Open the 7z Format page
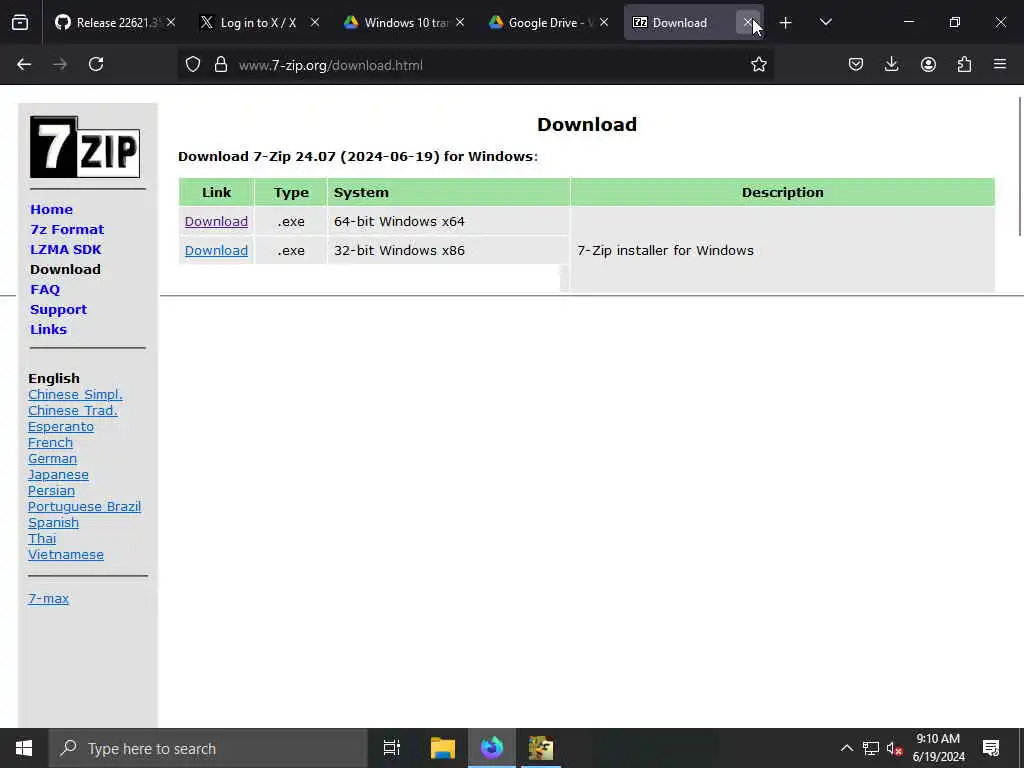Image resolution: width=1024 pixels, height=768 pixels. click(67, 230)
